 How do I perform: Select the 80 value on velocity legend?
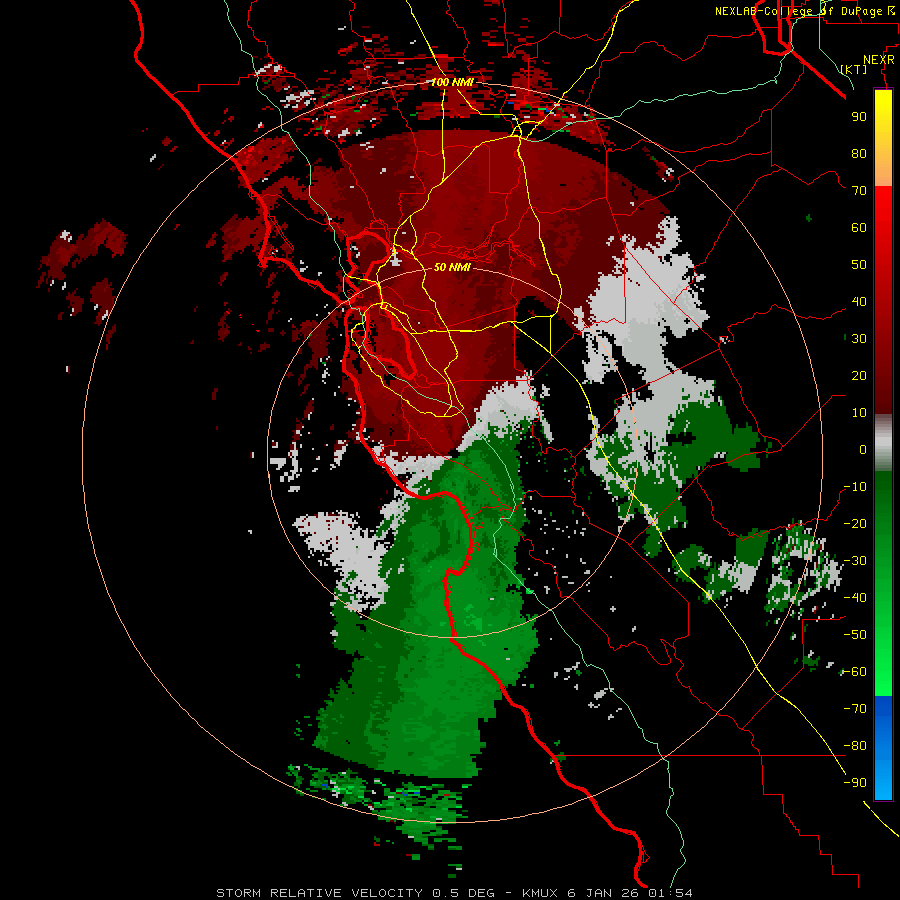859,153
